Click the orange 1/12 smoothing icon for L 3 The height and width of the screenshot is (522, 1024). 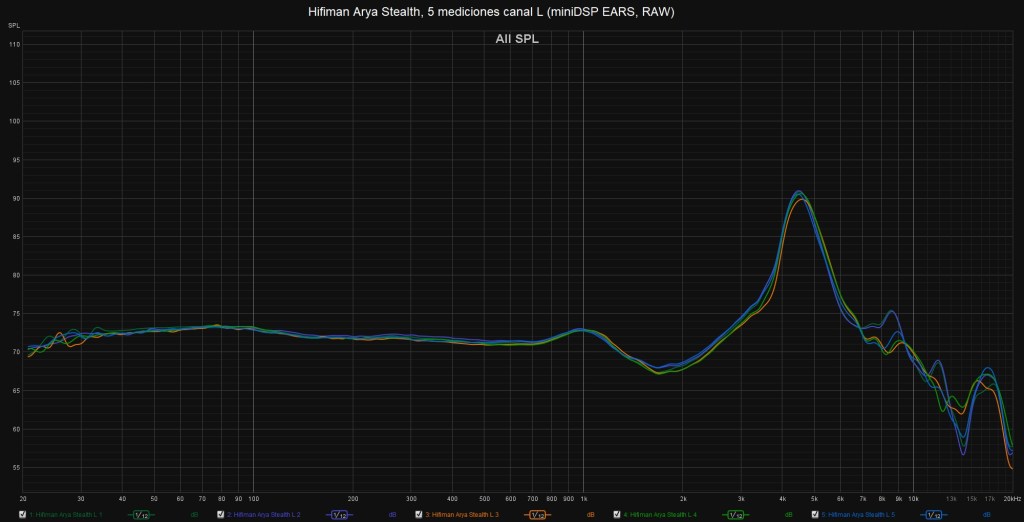pos(538,515)
